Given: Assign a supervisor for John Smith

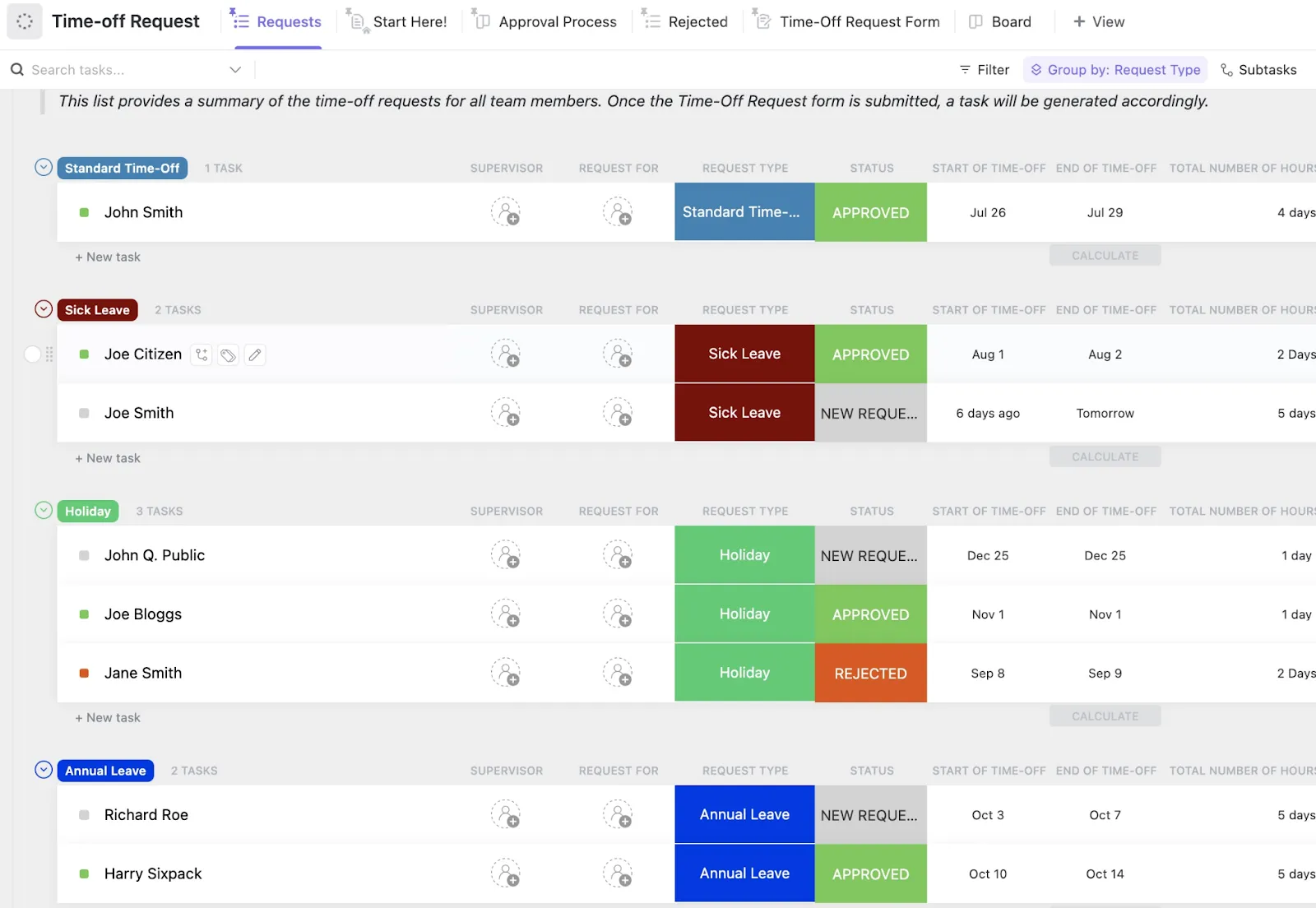Looking at the screenshot, I should point(506,212).
